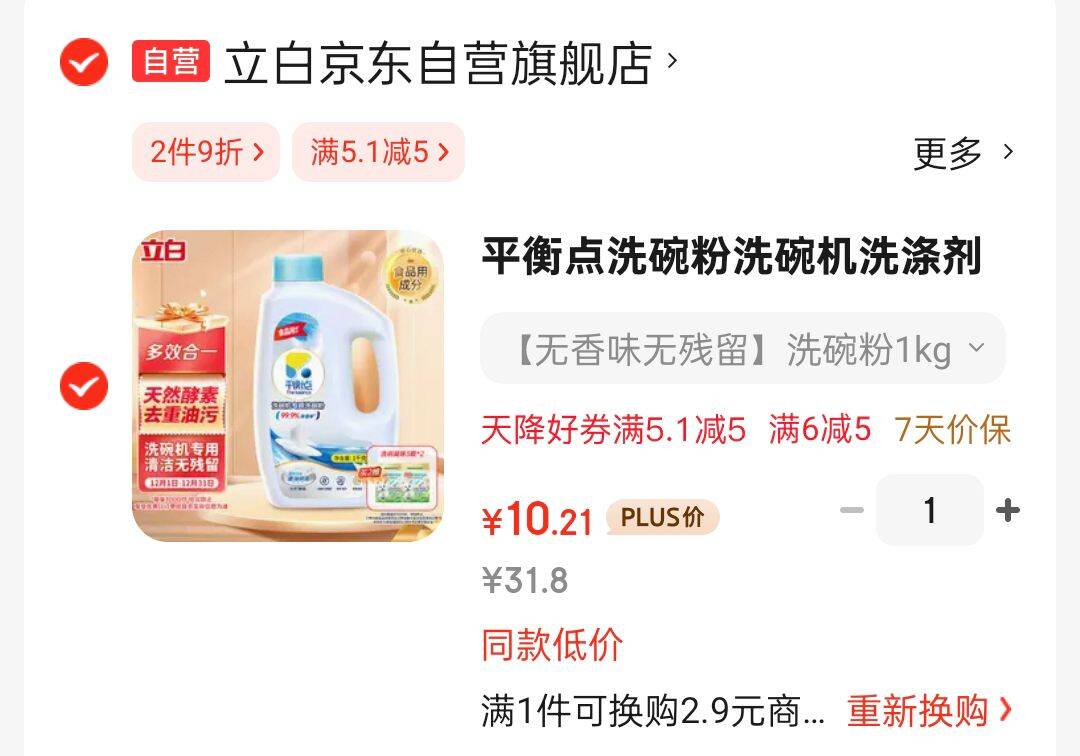
Task: Open the product thumbnail image
Action: (x=288, y=386)
